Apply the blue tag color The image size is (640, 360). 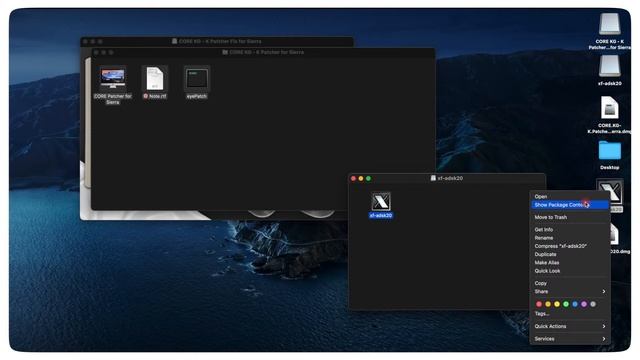coord(575,304)
